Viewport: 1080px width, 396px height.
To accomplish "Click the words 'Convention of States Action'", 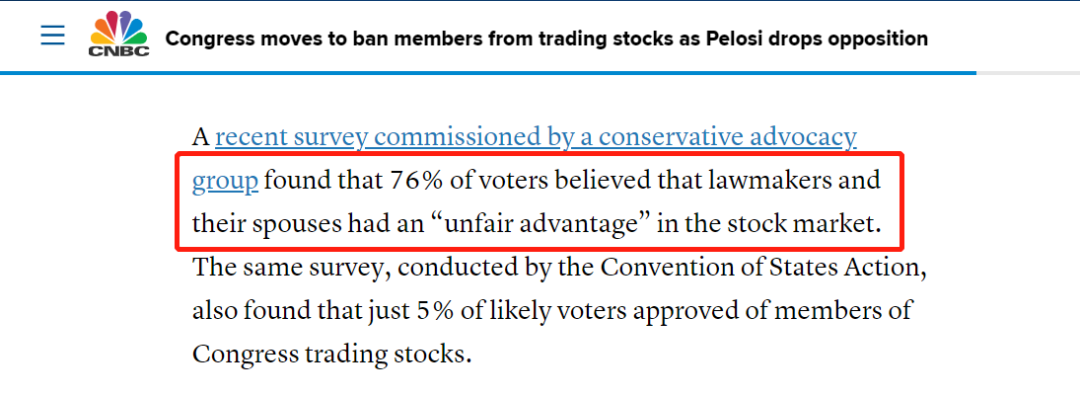I will (760, 268).
